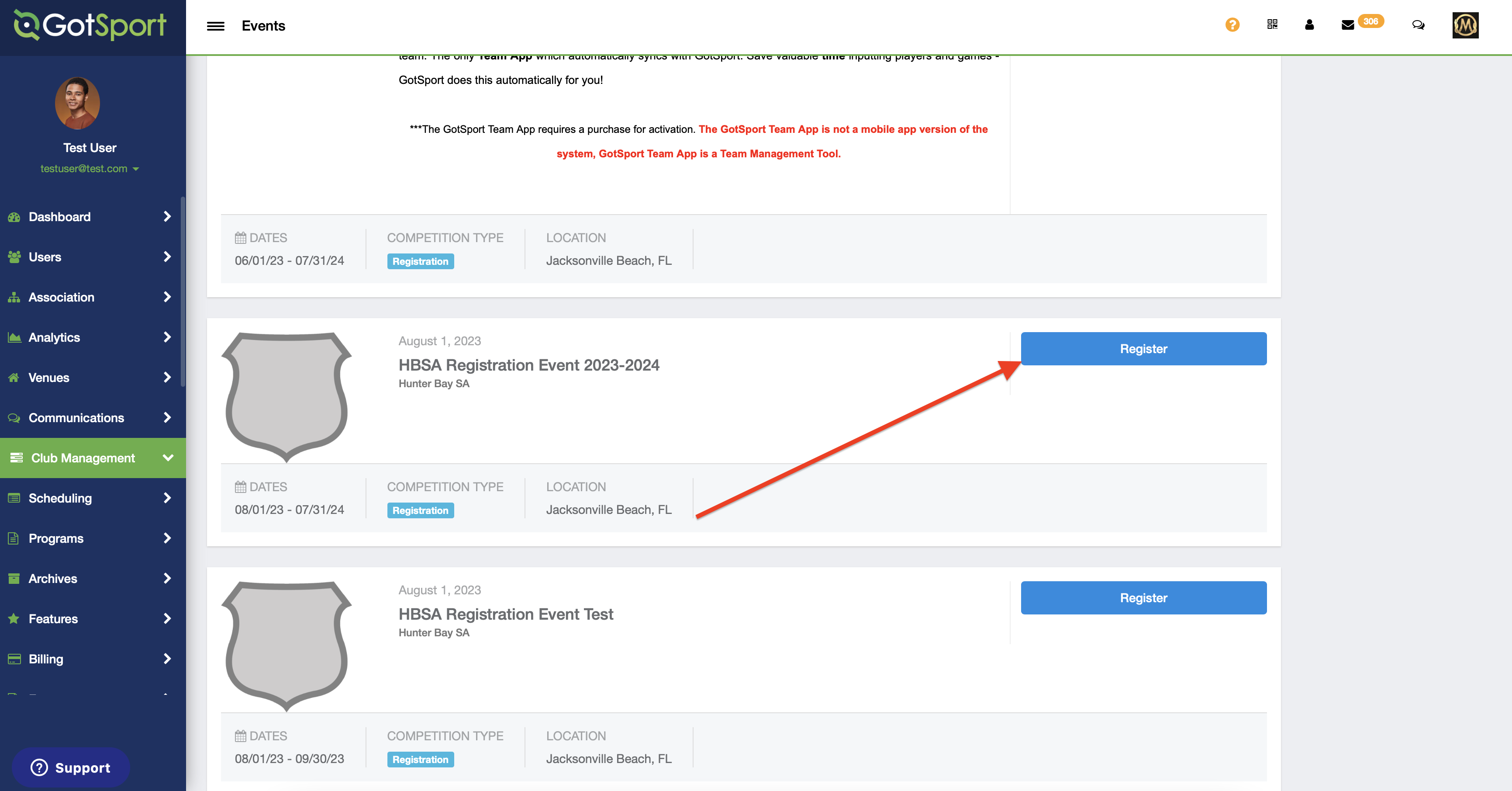Click the Club Management list icon
This screenshot has width=1512, height=791.
tap(17, 458)
